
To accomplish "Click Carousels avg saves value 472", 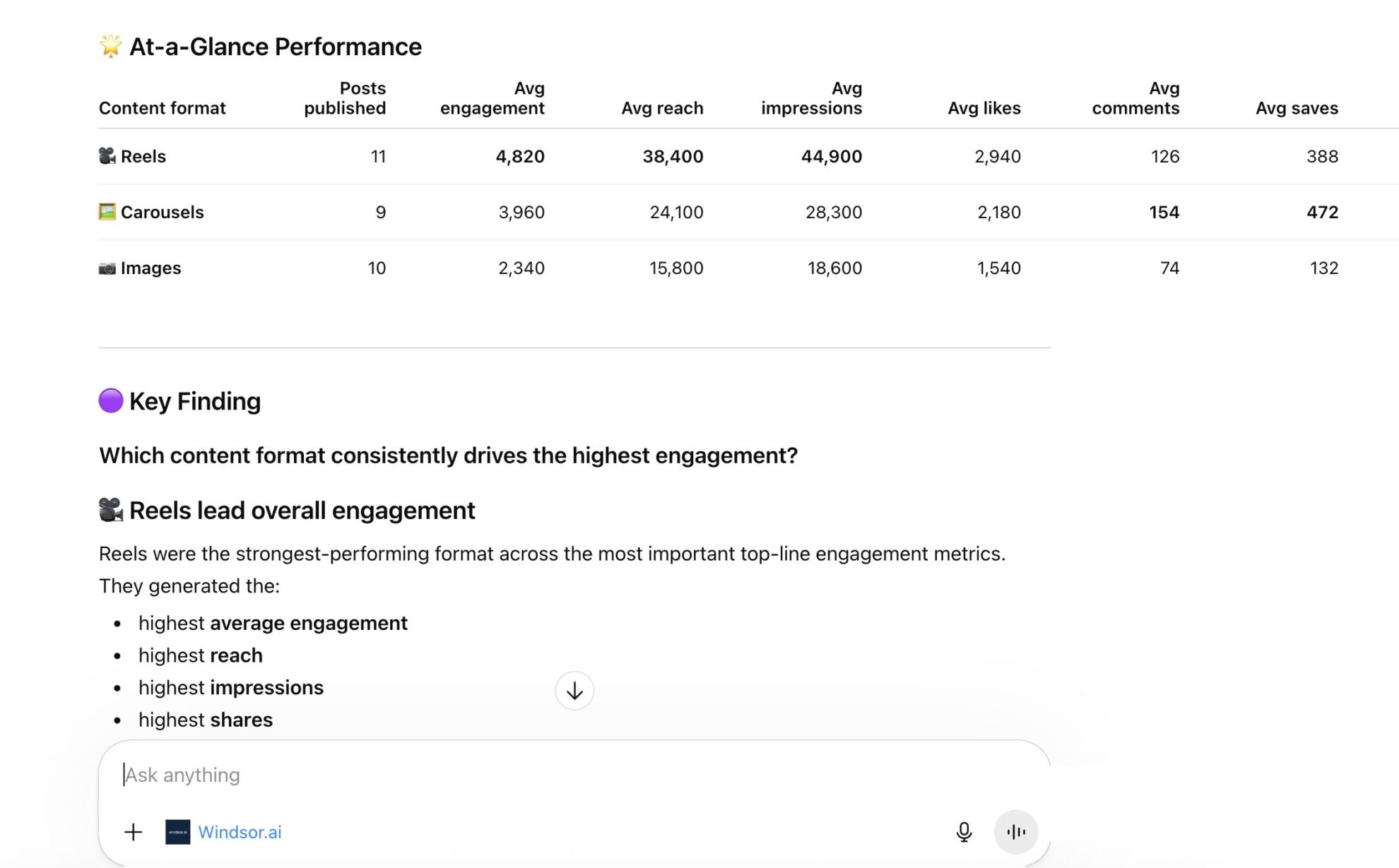I will point(1323,212).
